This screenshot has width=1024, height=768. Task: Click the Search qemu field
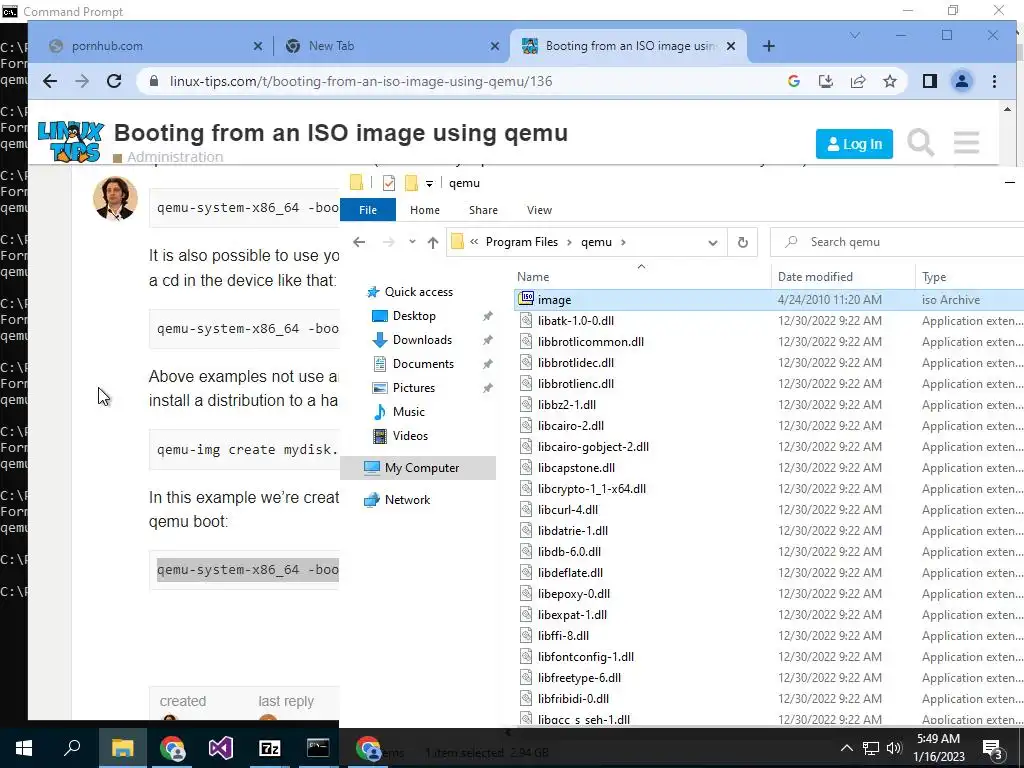897,242
